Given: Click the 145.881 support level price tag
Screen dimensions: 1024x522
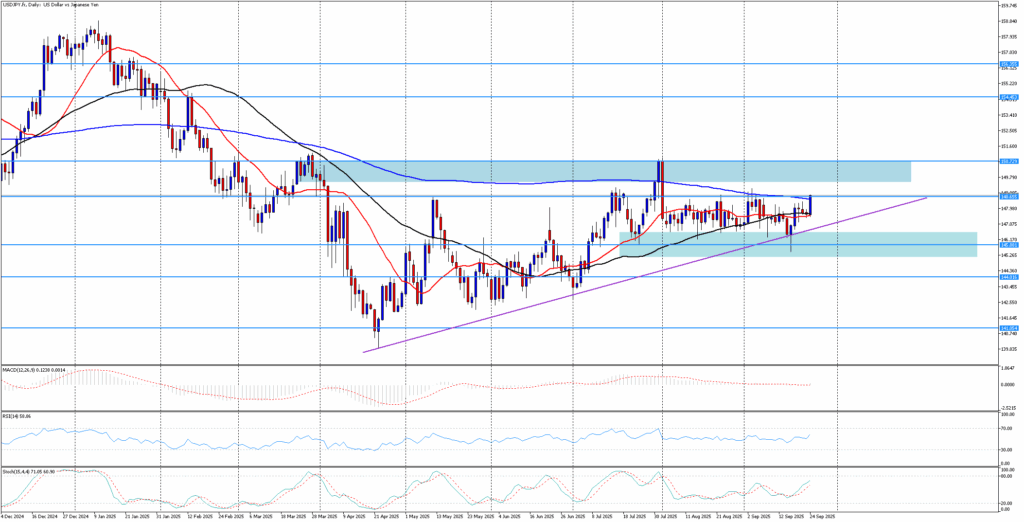Looking at the screenshot, I should click(x=1008, y=244).
